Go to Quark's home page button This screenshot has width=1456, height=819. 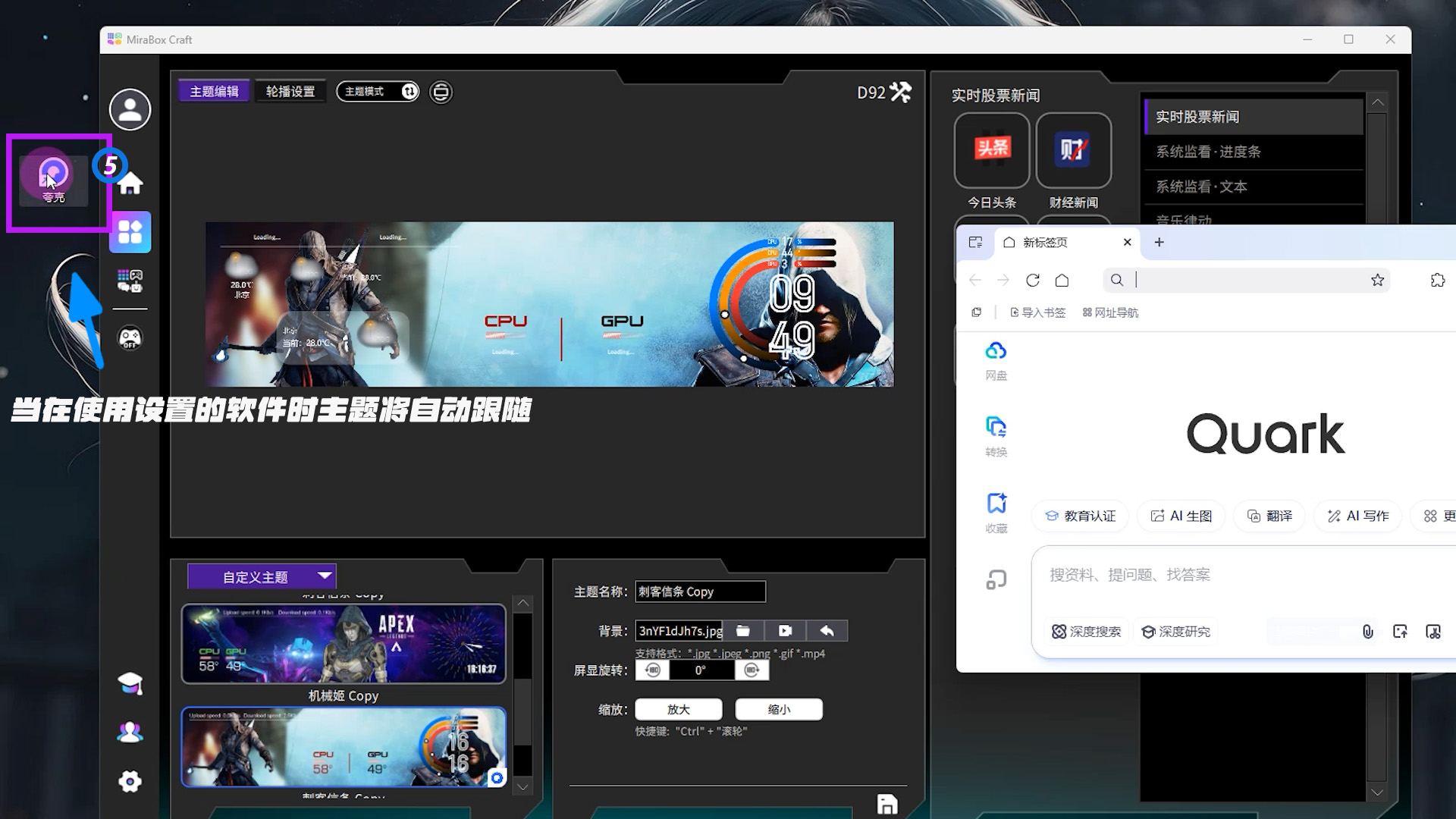tap(1062, 281)
